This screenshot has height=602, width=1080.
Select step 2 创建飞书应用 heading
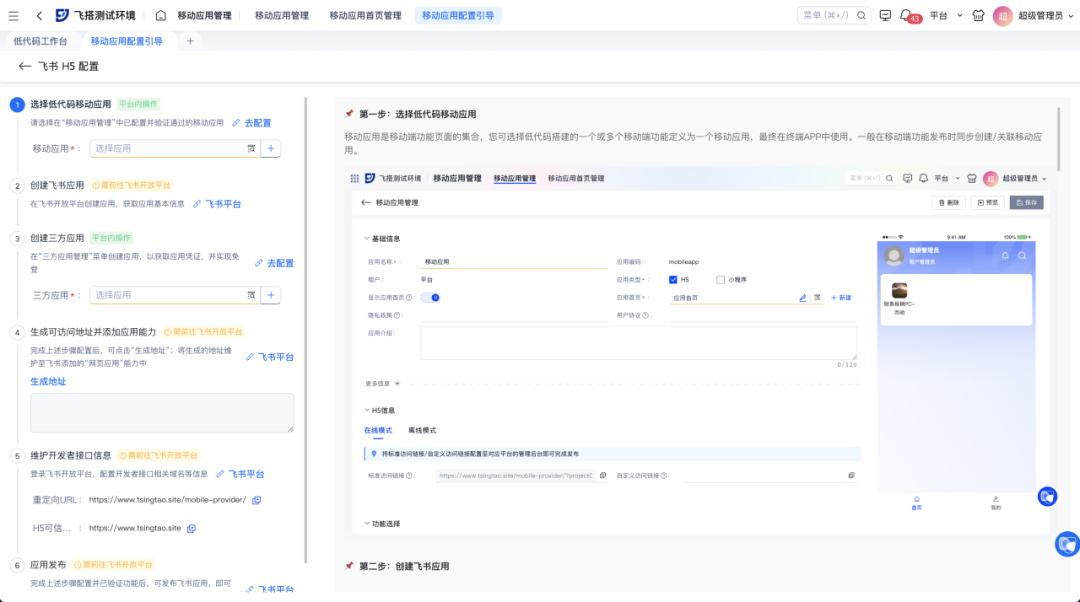[57, 185]
